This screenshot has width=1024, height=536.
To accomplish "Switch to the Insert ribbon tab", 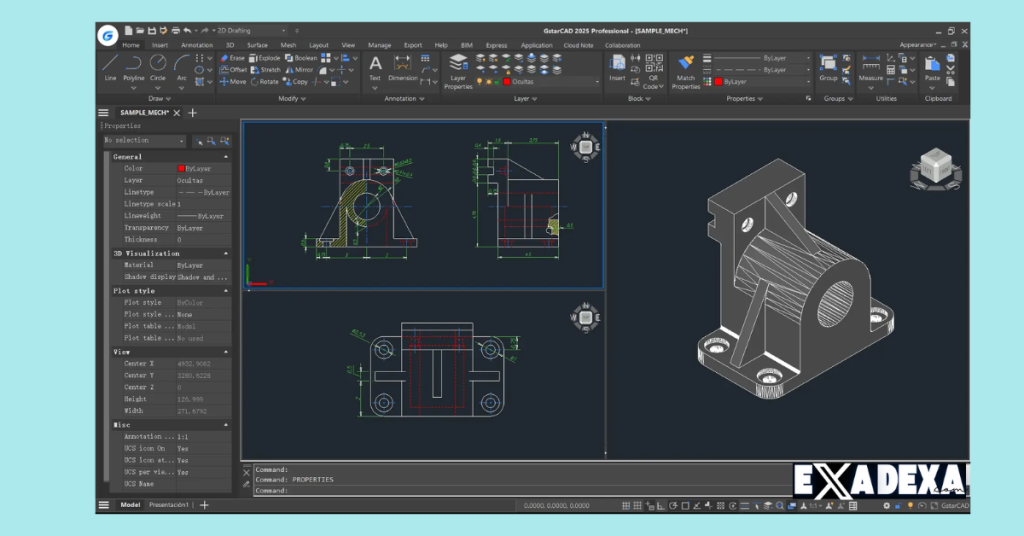I will [160, 45].
